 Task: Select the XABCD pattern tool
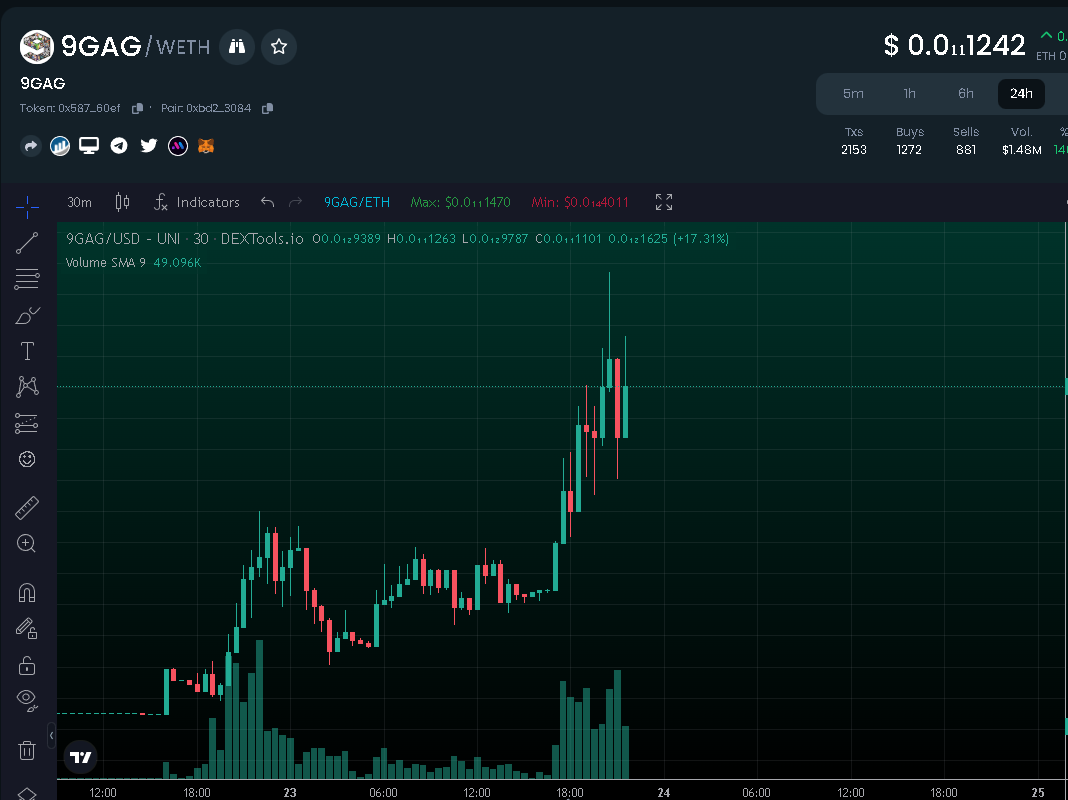(27, 387)
